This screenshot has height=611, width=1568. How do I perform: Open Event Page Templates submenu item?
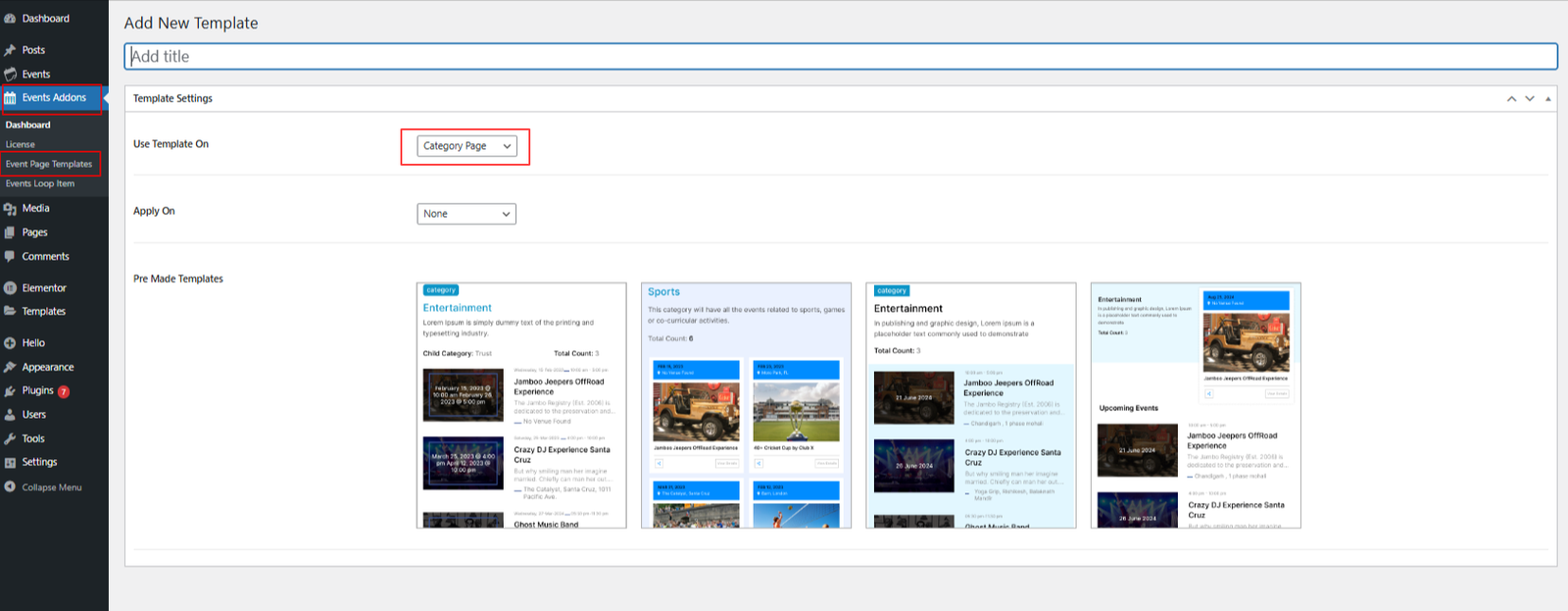49,165
